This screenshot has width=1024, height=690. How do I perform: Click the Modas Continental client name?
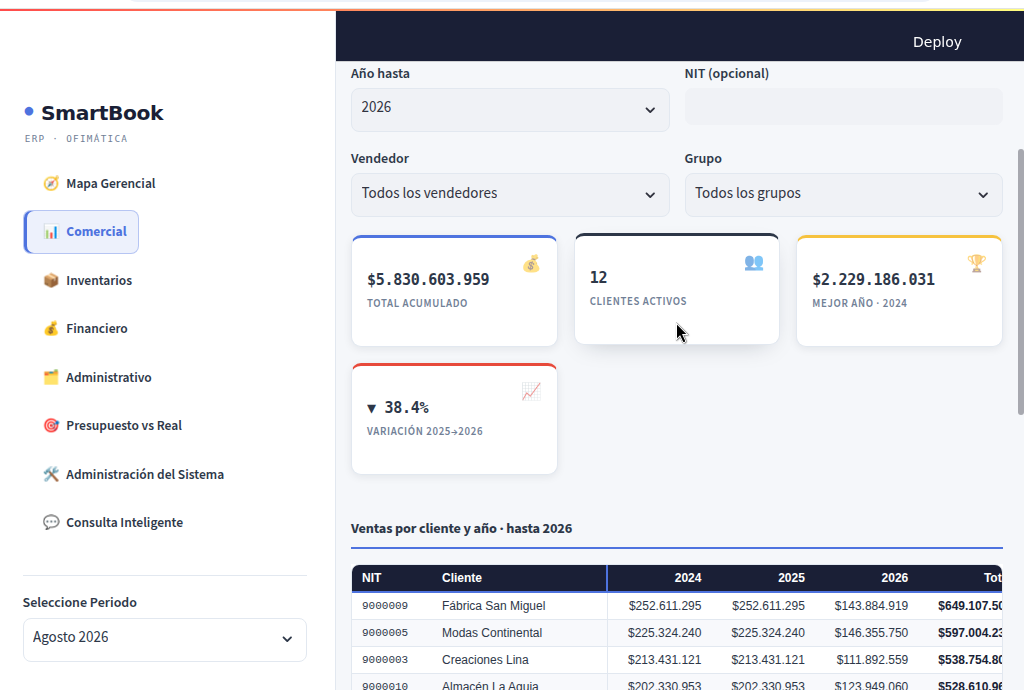492,633
